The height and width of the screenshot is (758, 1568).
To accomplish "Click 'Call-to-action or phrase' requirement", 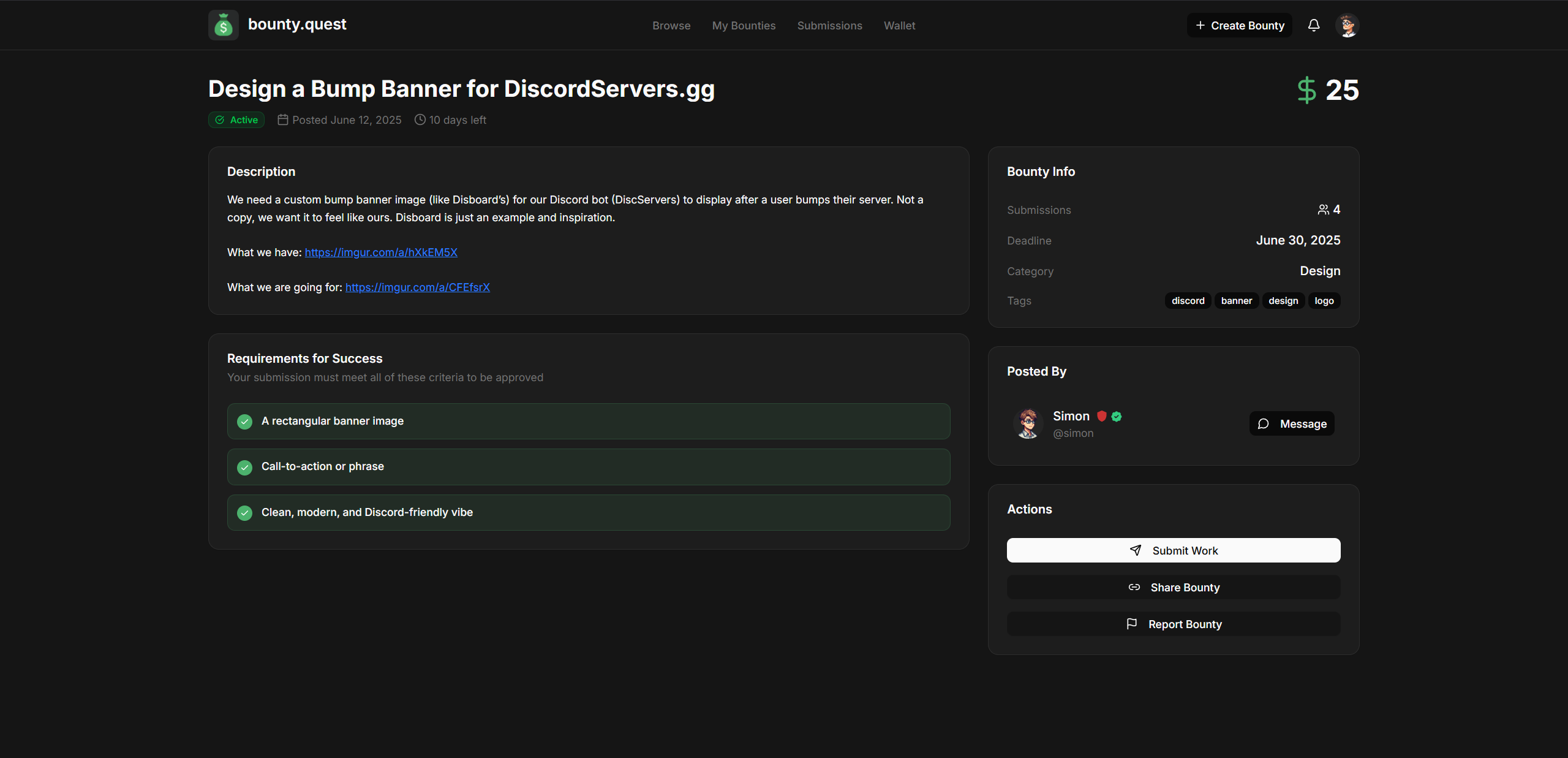I will pos(589,467).
